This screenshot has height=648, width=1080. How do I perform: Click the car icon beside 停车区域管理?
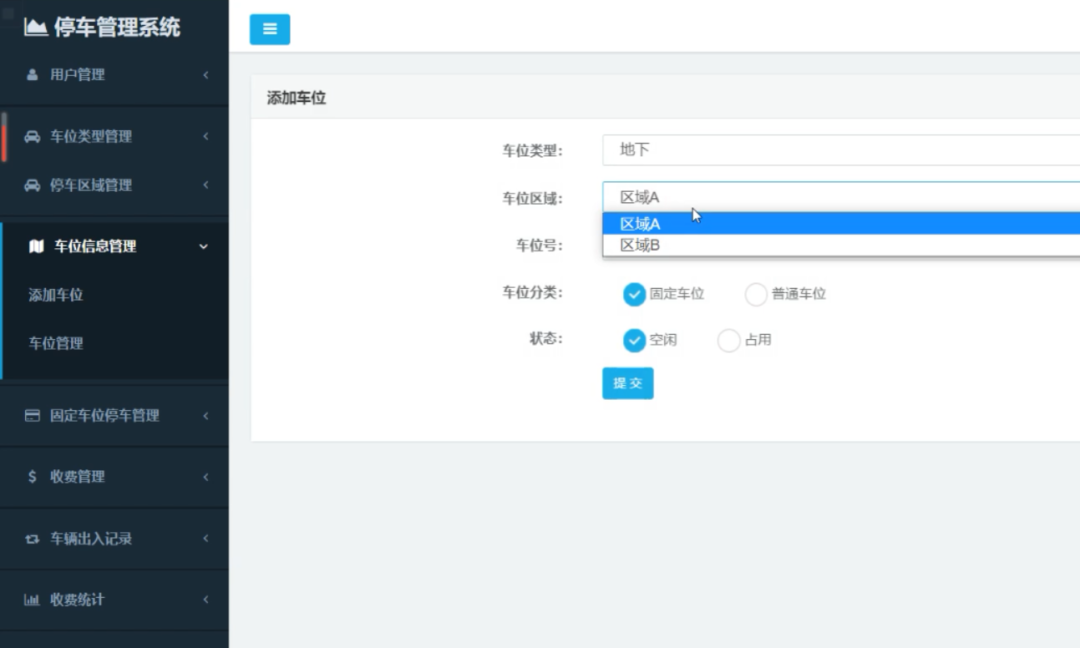(32, 185)
